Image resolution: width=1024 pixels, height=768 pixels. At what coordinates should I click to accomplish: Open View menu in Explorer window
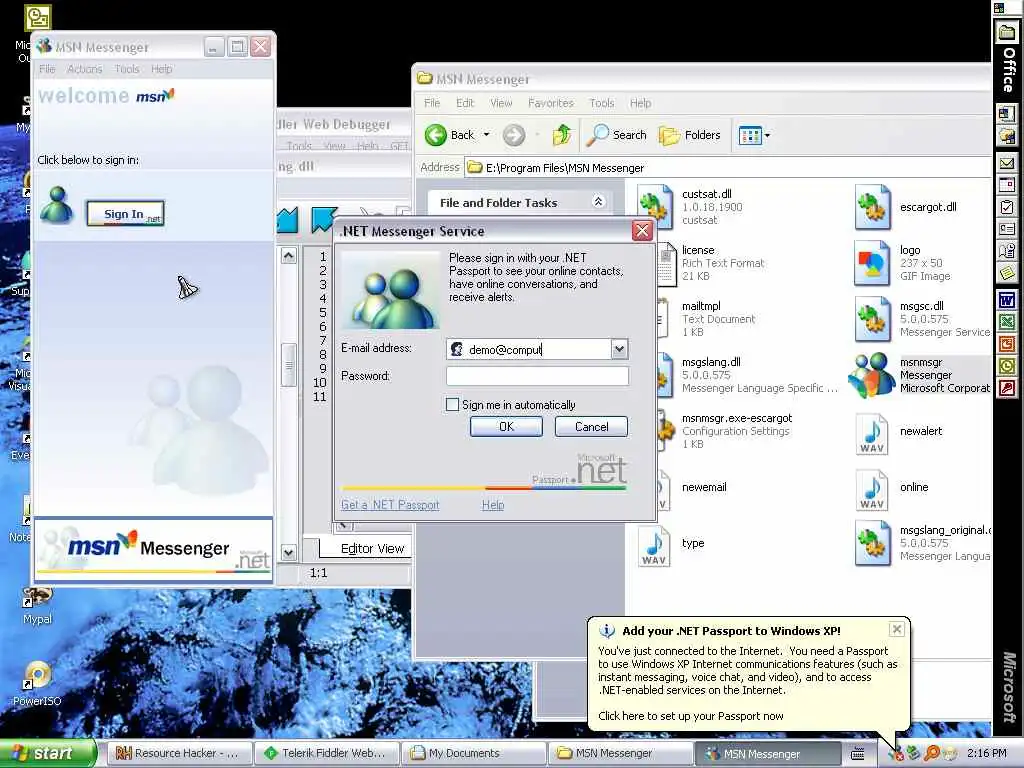click(x=501, y=103)
